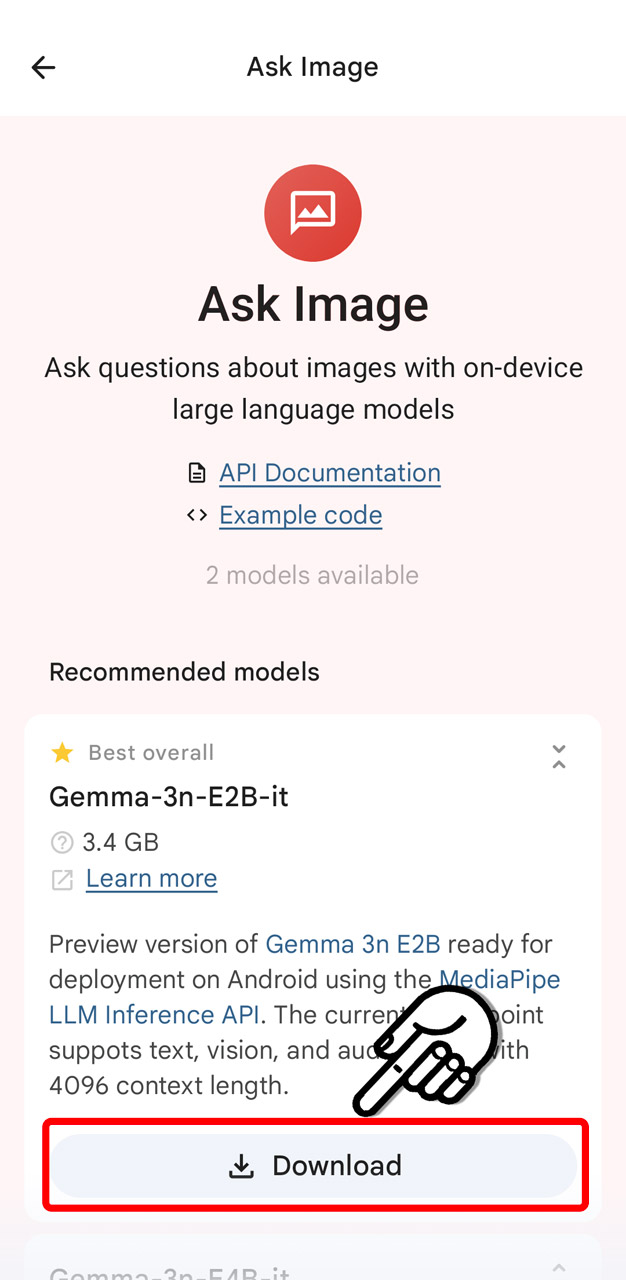Click the document icon beside API Documentation
The image size is (626, 1280).
point(197,473)
